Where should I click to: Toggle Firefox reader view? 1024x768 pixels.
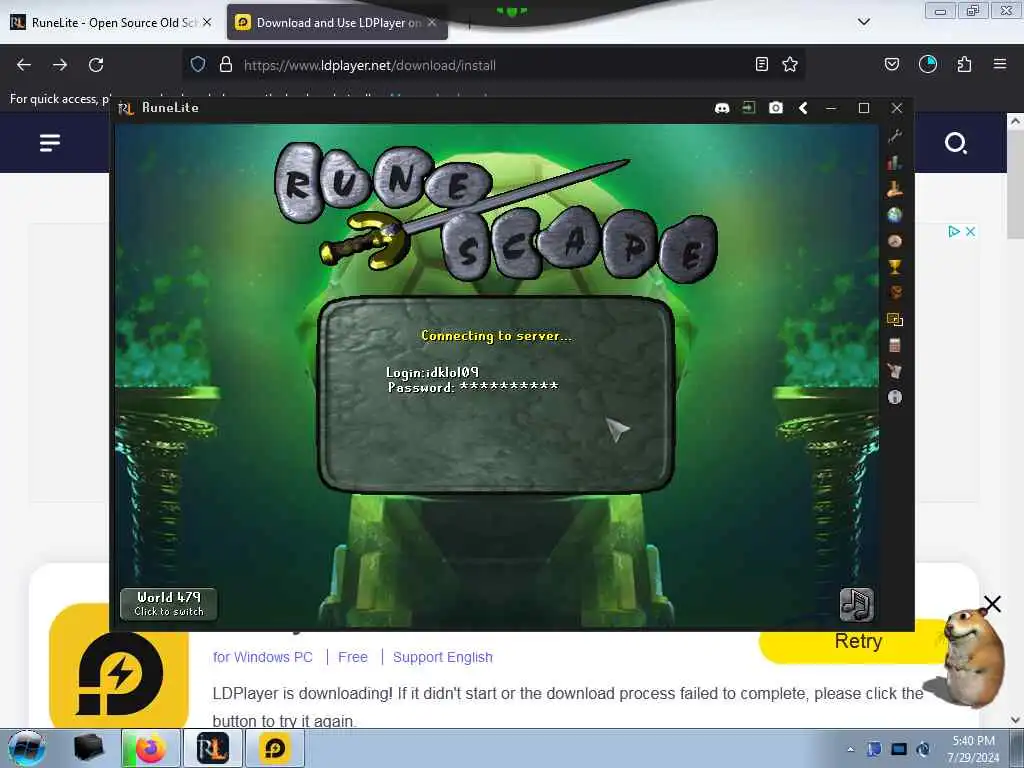click(761, 64)
